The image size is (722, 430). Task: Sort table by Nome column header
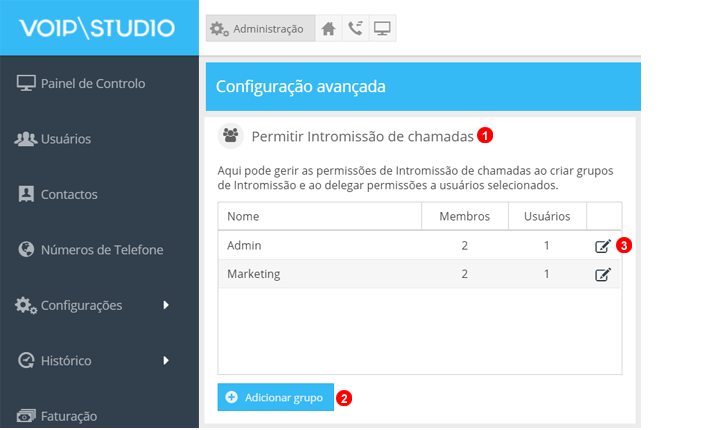point(244,216)
